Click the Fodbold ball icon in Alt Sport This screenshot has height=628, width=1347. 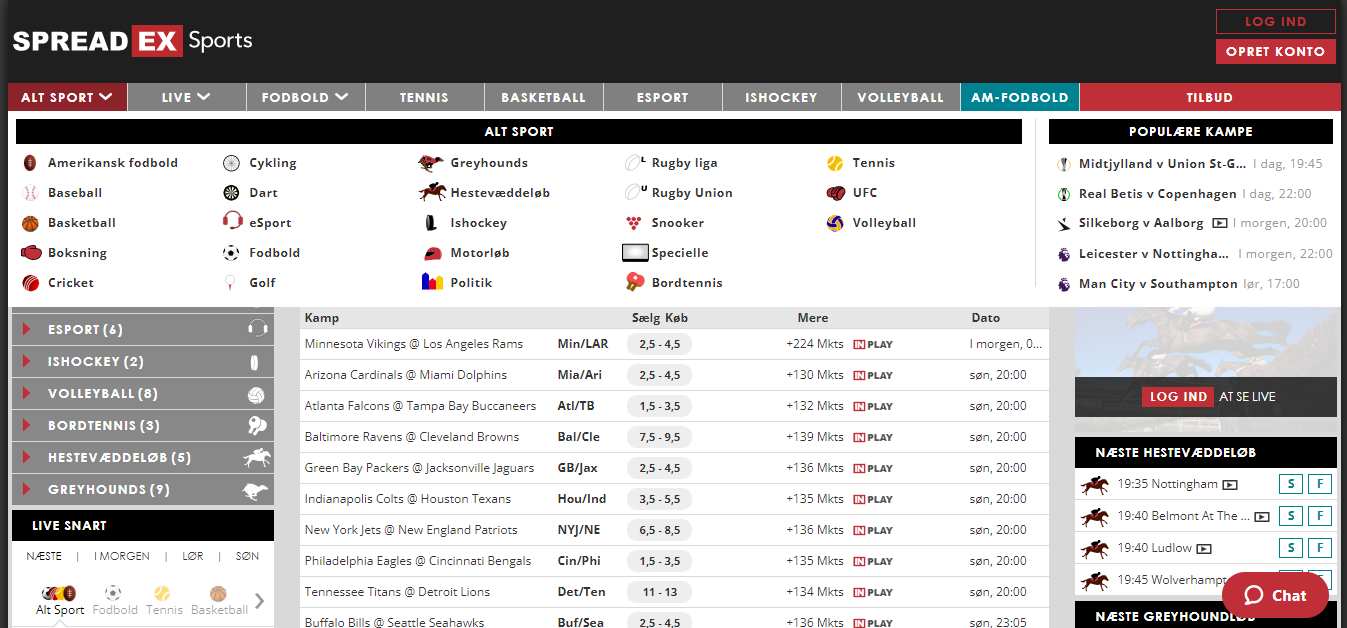[231, 253]
